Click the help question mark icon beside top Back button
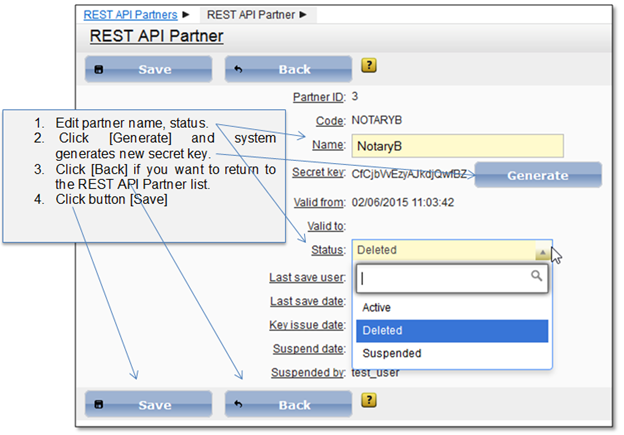 369,68
